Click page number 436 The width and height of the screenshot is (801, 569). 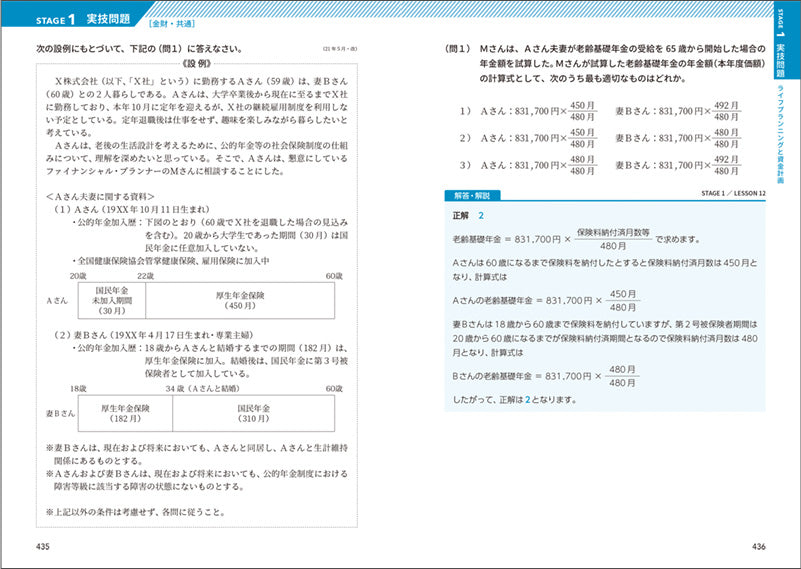(757, 546)
